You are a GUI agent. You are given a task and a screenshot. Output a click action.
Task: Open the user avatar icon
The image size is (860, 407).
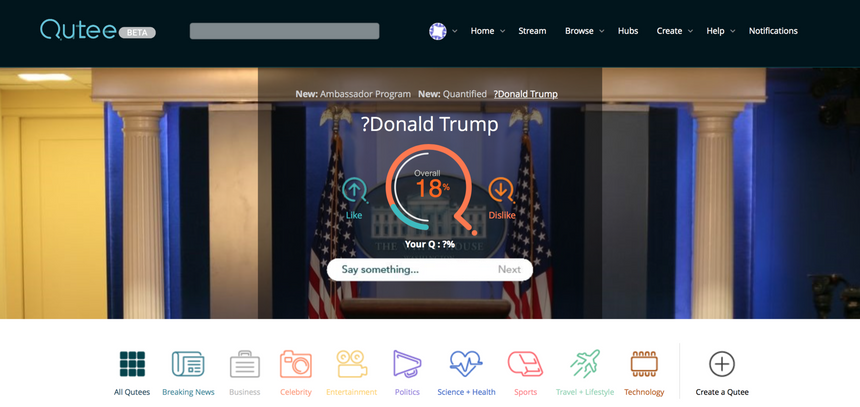click(438, 31)
